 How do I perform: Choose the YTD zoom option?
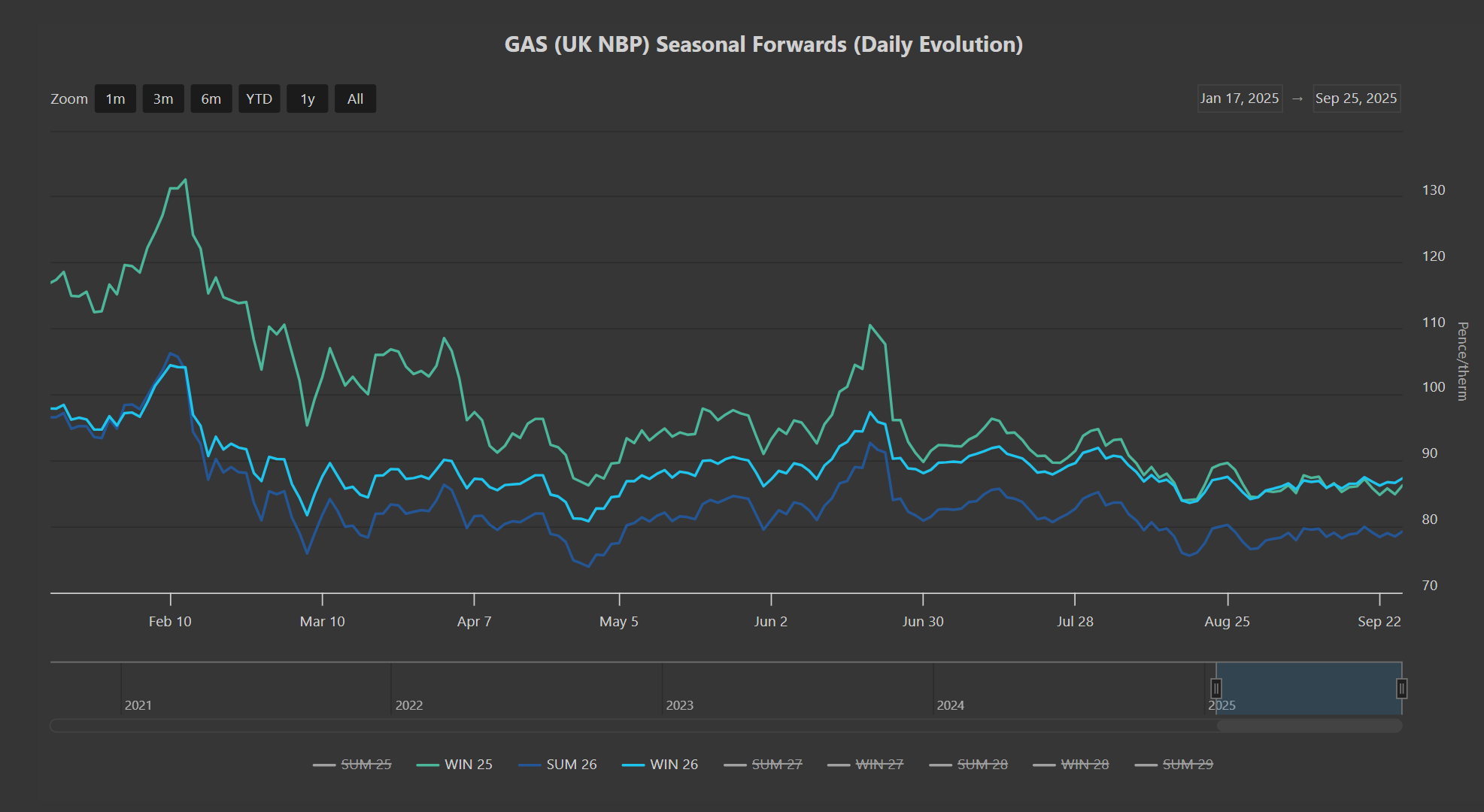259,98
